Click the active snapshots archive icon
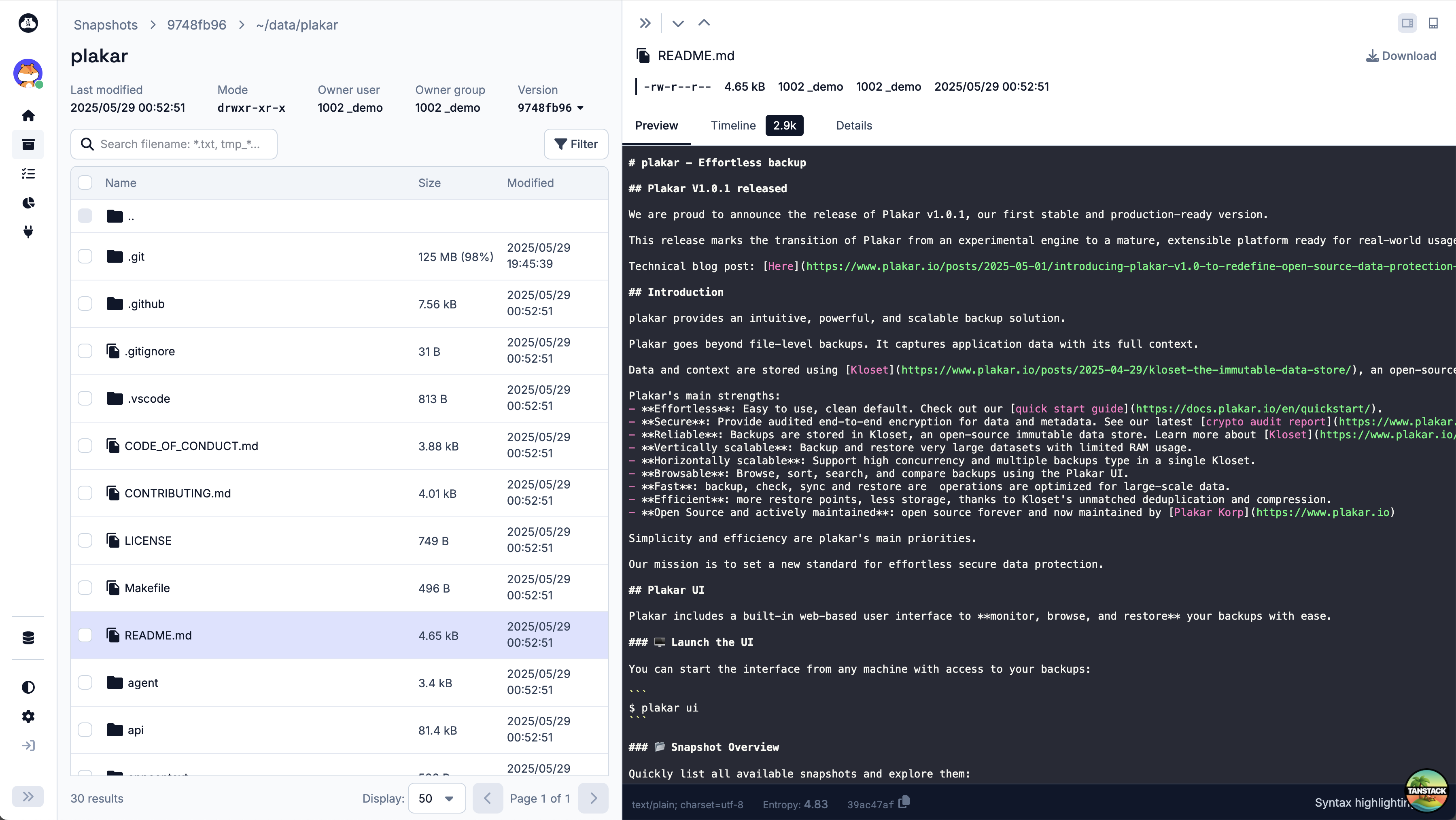This screenshot has height=820, width=1456. [x=28, y=144]
